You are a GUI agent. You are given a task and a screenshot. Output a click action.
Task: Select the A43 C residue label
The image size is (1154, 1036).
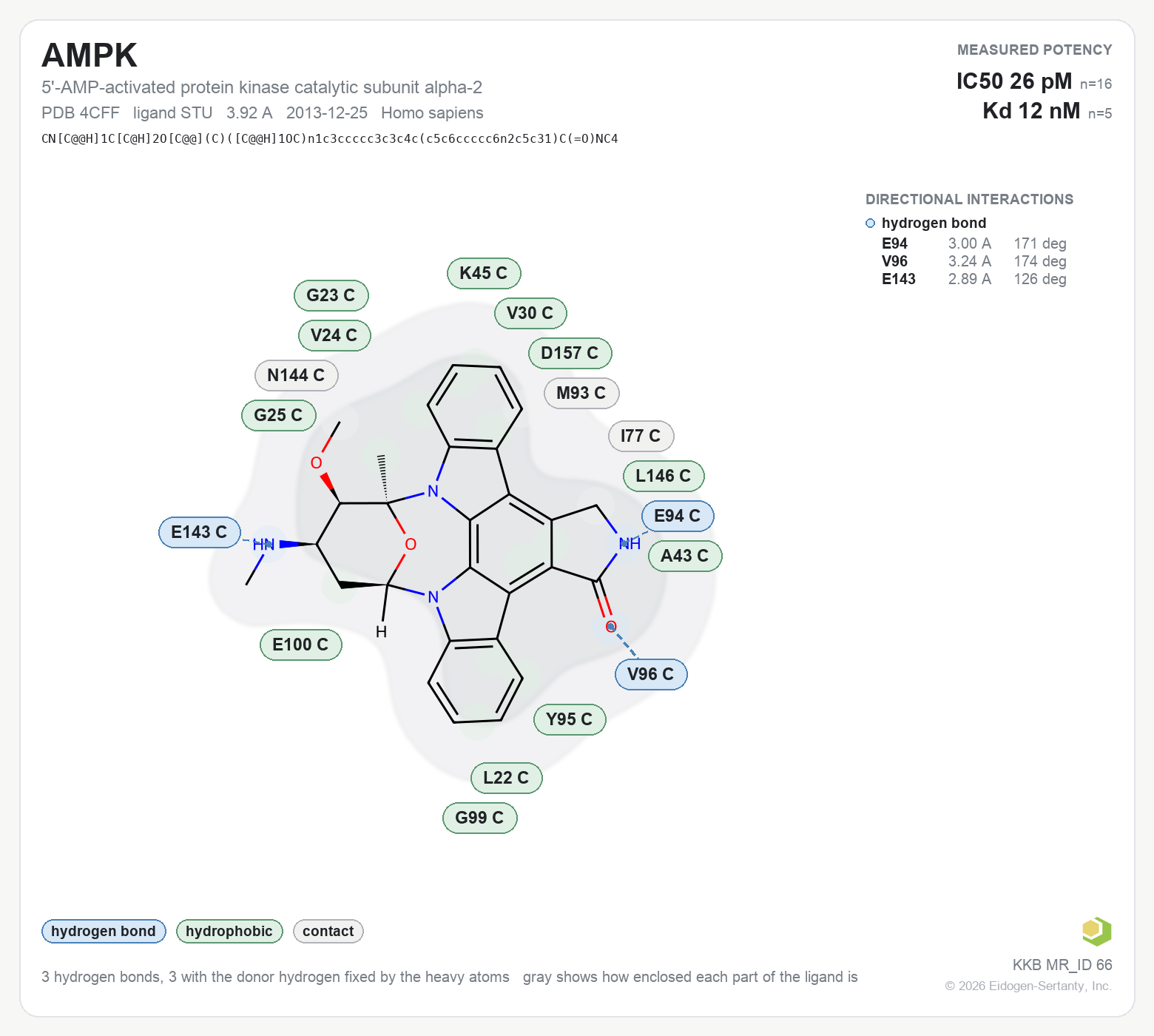tap(685, 556)
